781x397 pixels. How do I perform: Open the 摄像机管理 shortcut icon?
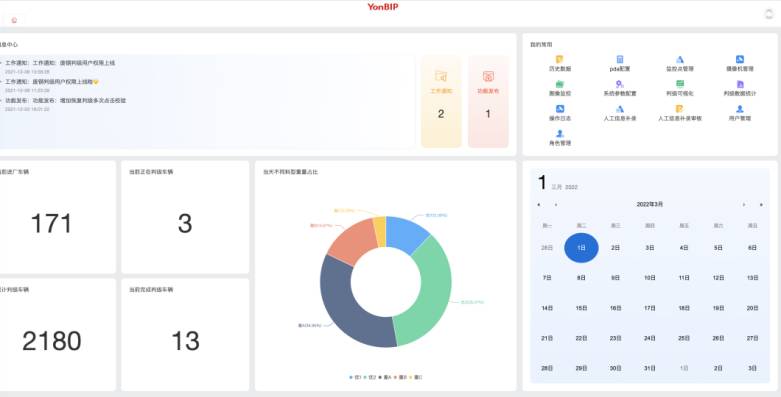(x=740, y=59)
